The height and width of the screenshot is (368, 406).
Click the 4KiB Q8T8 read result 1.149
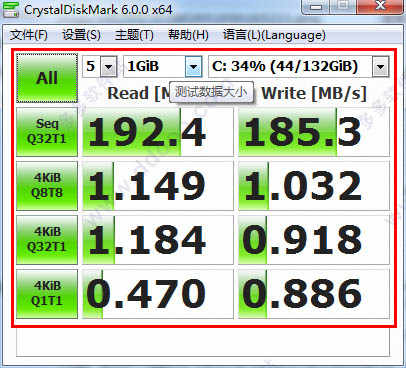coord(158,186)
